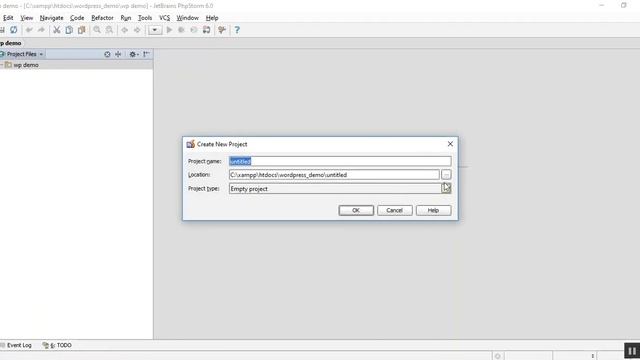Open the Help menu

tap(212, 18)
